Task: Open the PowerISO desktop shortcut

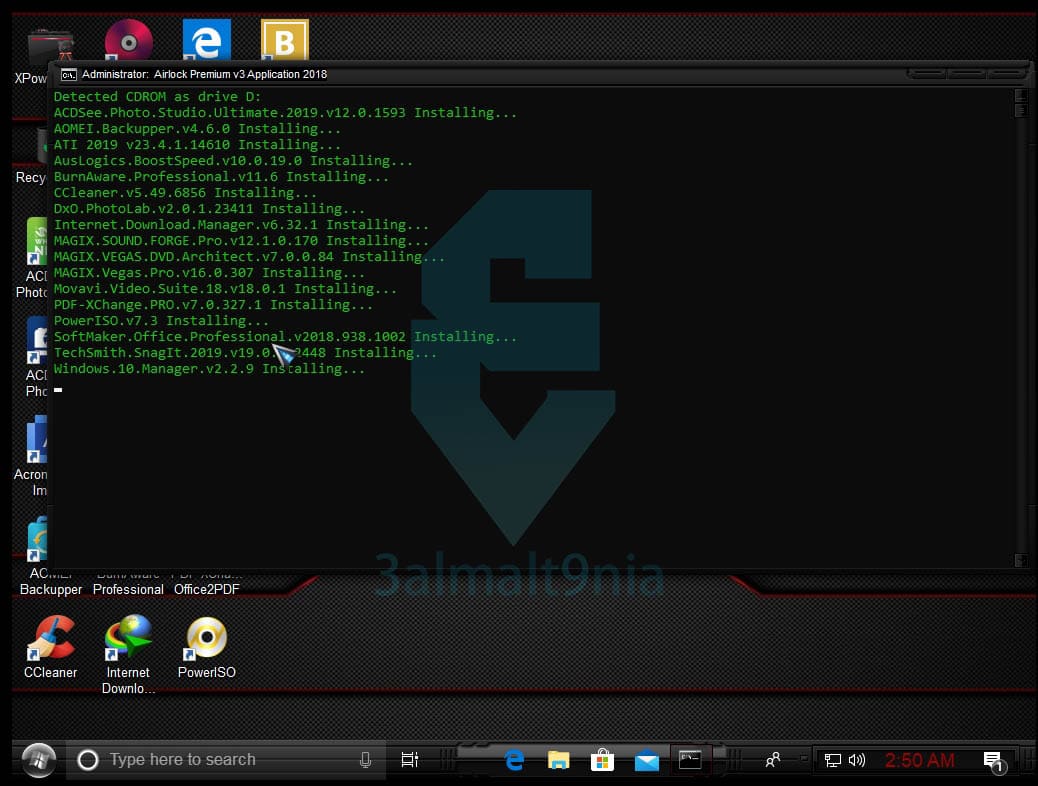Action: point(207,647)
